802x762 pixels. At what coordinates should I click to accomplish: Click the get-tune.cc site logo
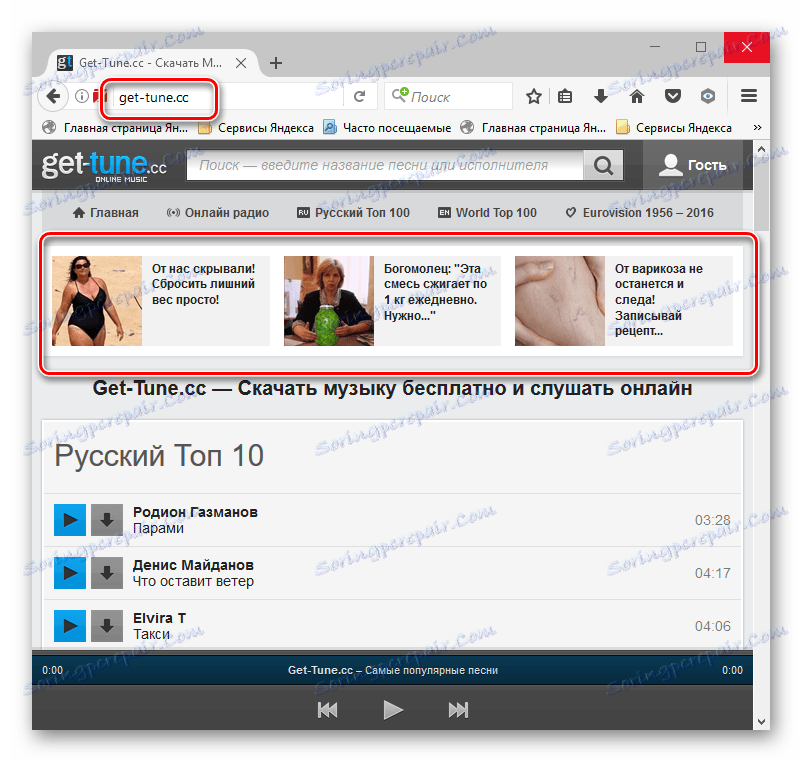[104, 166]
